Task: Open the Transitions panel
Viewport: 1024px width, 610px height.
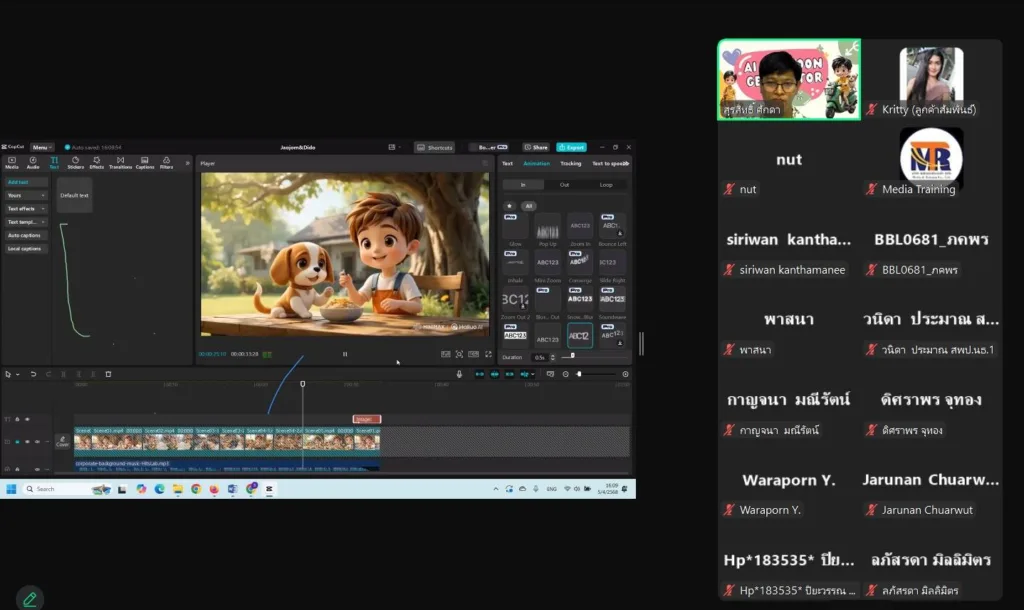Action: pos(120,162)
